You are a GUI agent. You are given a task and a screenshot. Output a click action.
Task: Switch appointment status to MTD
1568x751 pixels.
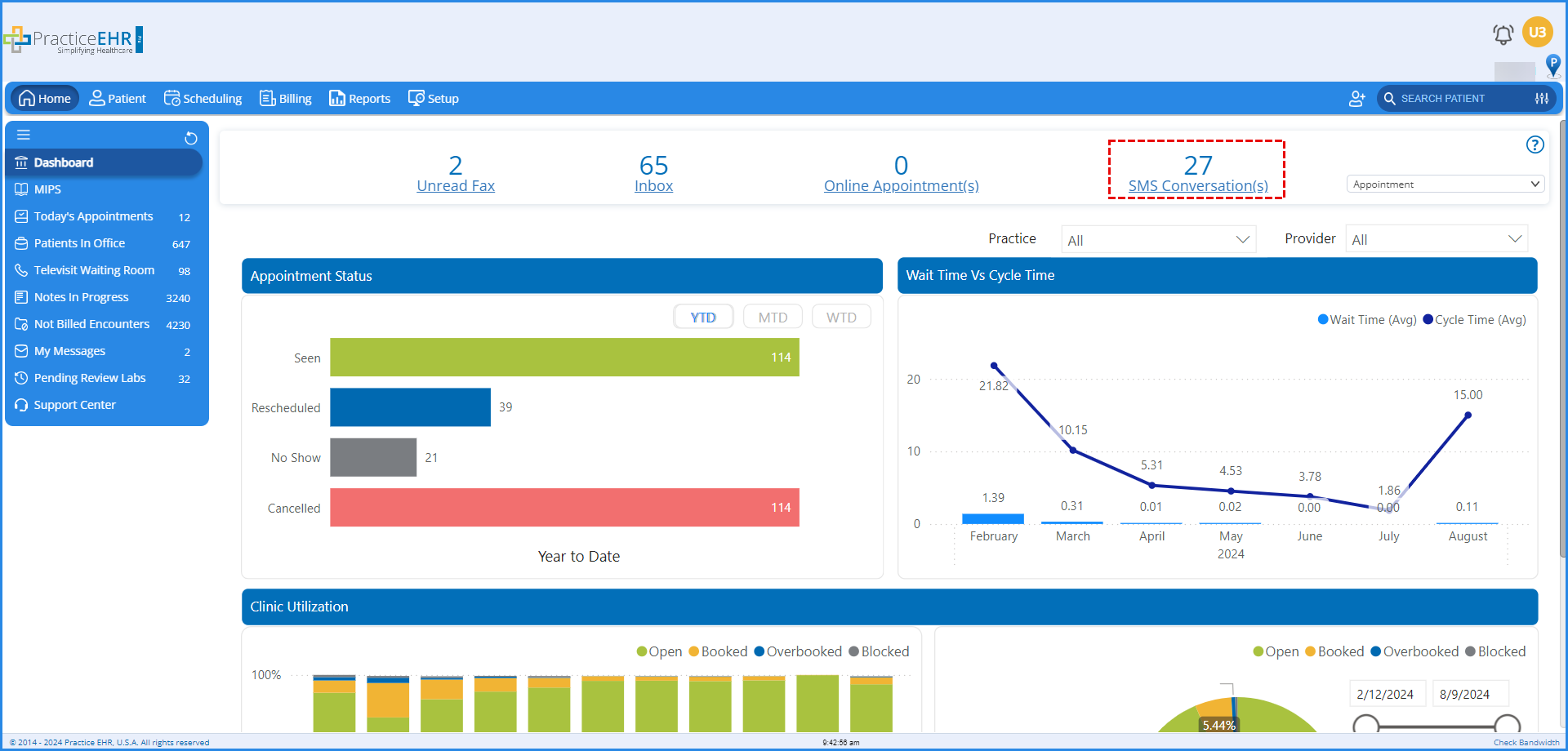(x=773, y=317)
